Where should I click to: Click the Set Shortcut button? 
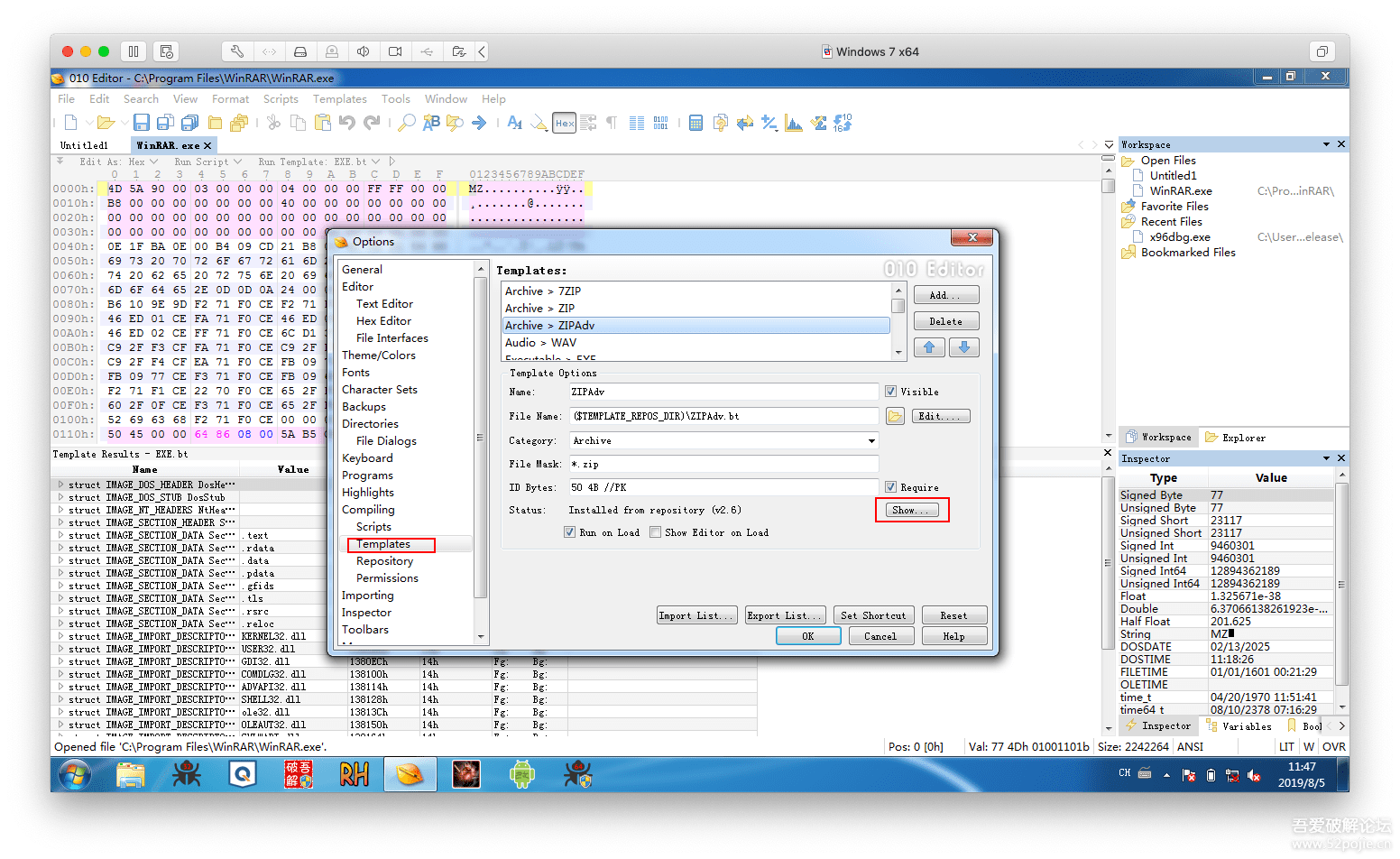(873, 615)
